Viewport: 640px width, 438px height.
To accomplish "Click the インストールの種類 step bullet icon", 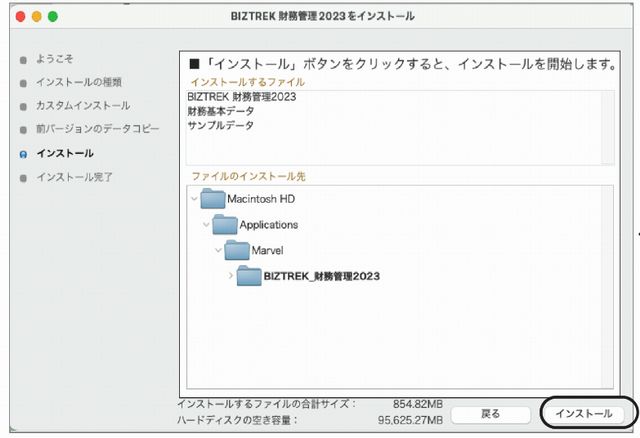I will pos(23,83).
